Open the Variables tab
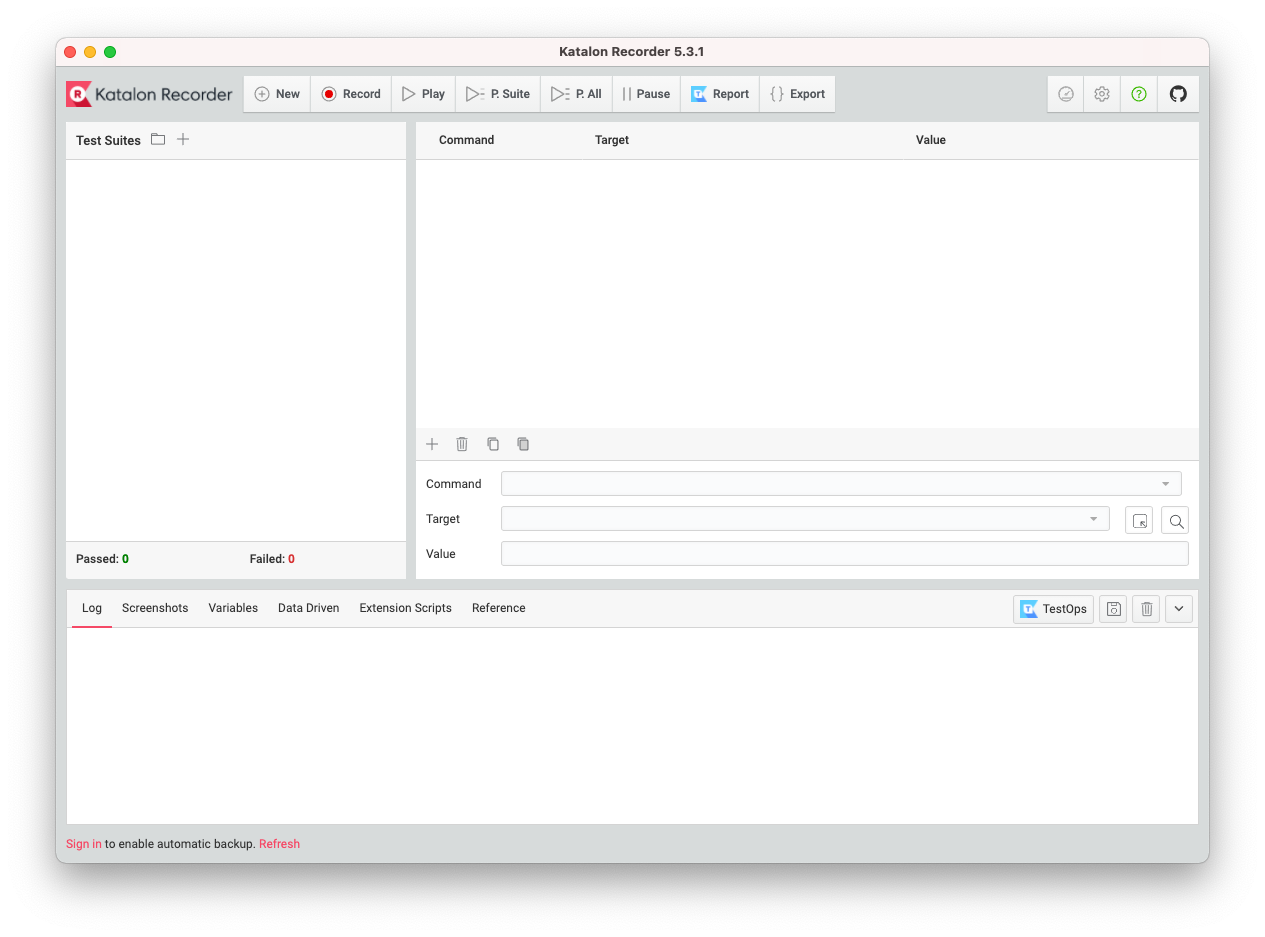1265x937 pixels. (233, 608)
